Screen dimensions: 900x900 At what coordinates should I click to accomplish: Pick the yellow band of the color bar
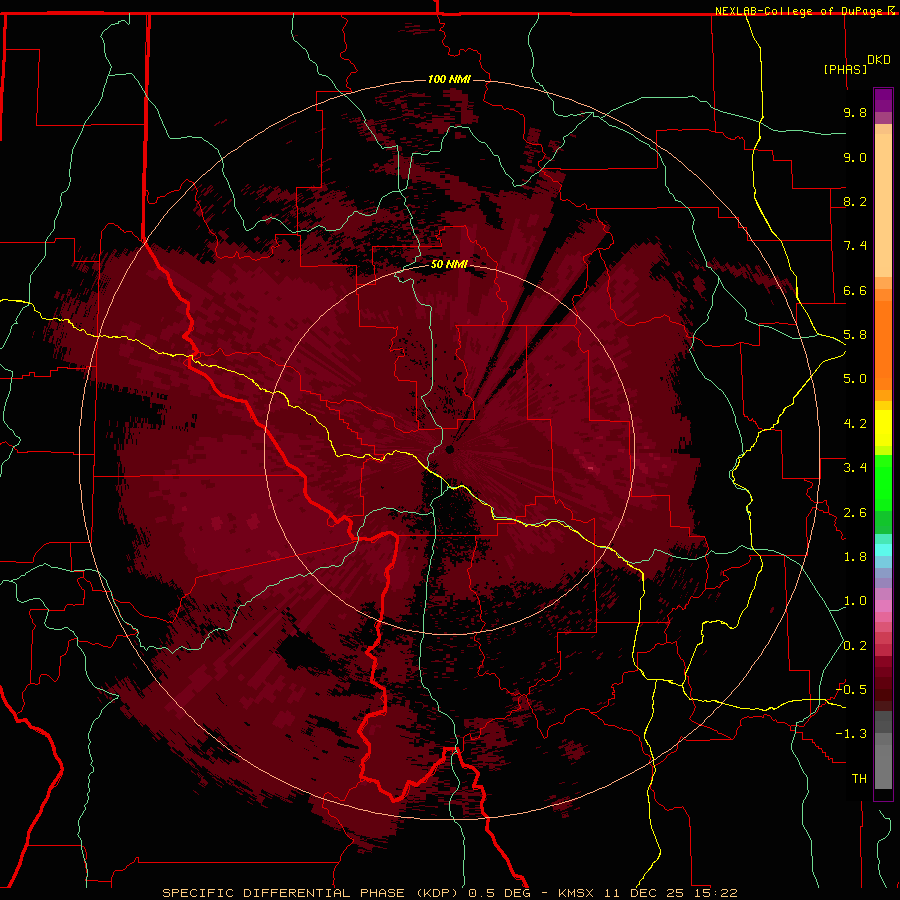pyautogui.click(x=883, y=428)
